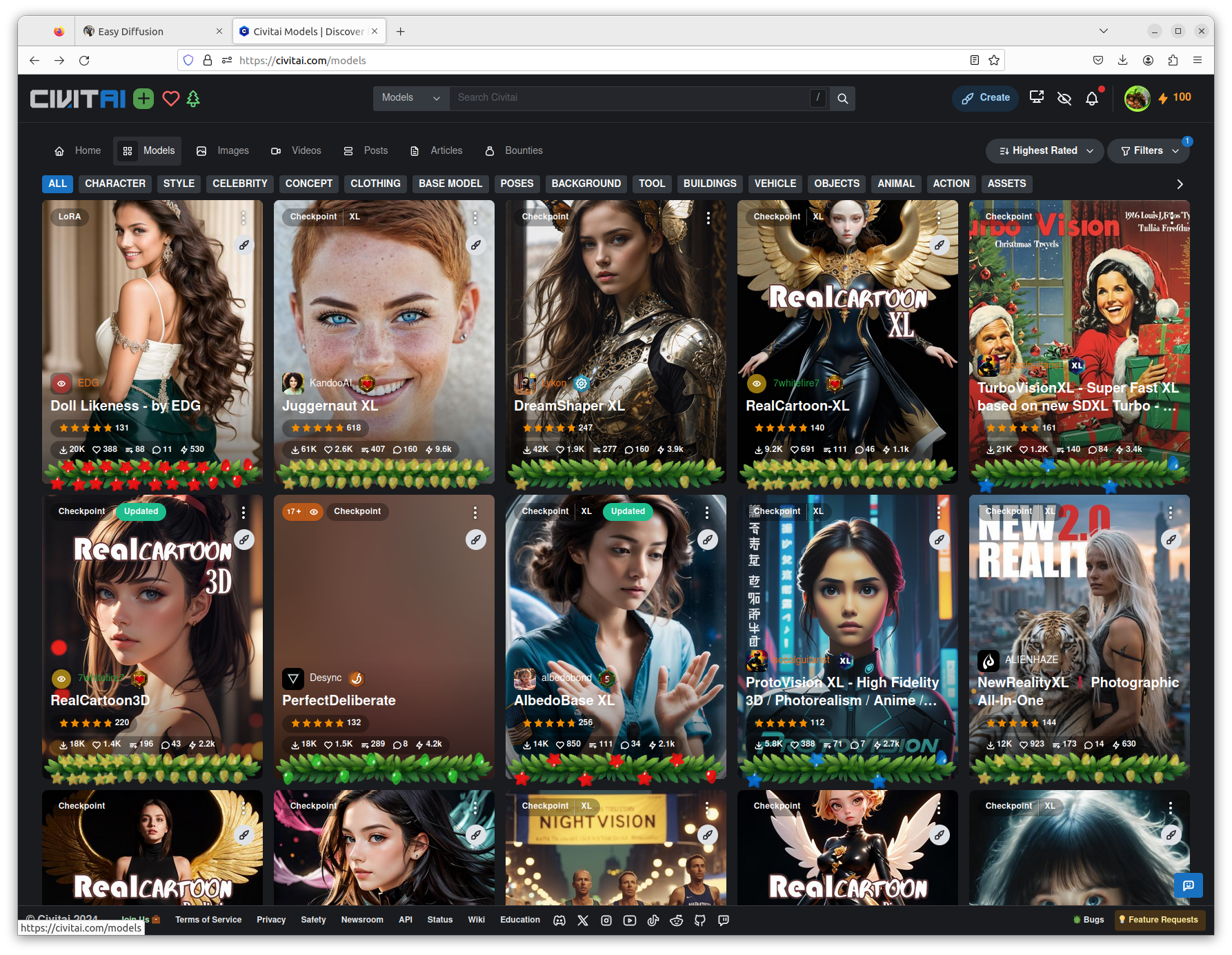Select the CONCEPT category tag
The height and width of the screenshot is (955, 1232).
[308, 184]
